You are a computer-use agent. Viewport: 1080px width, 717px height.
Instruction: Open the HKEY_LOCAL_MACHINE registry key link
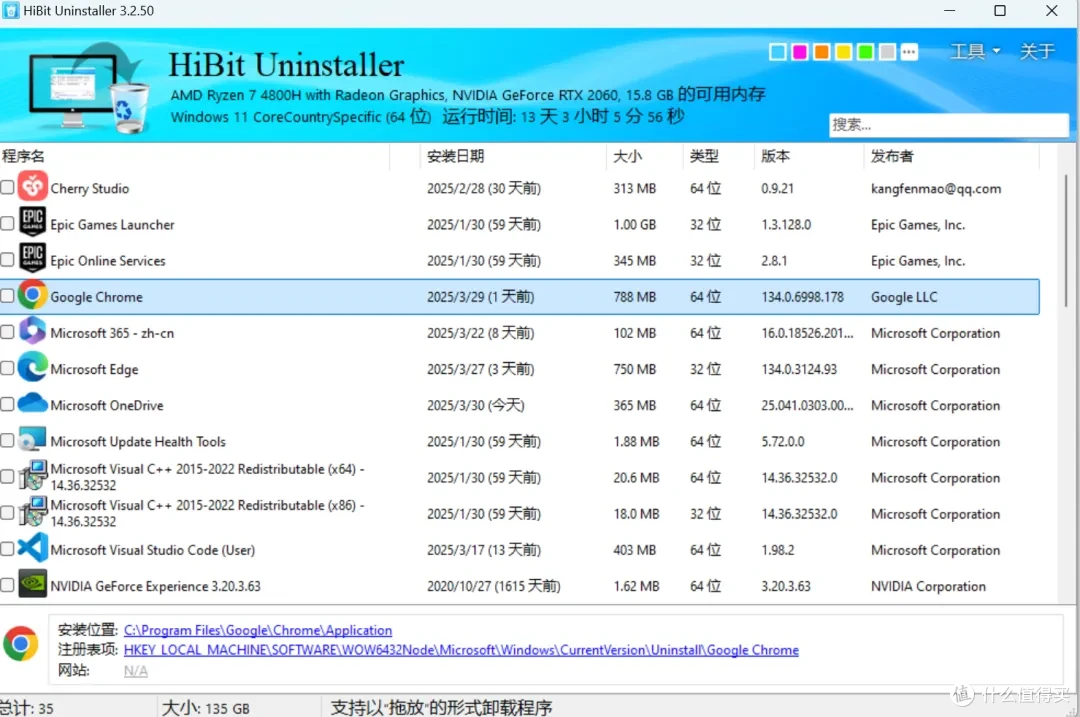coord(461,650)
